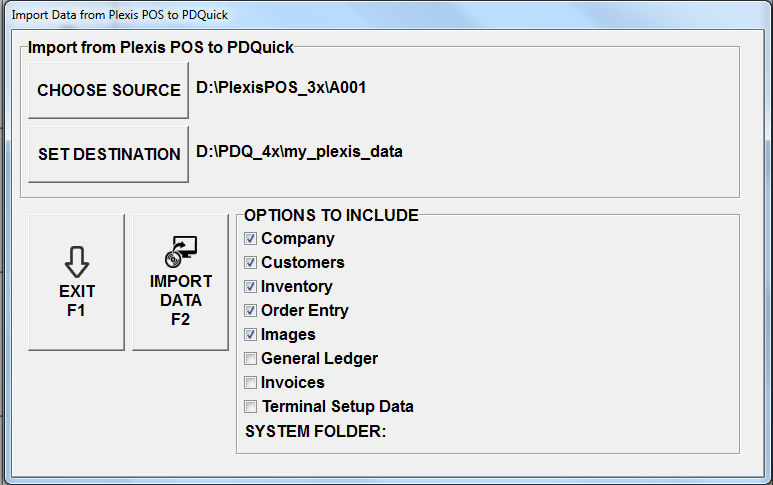Image resolution: width=773 pixels, height=485 pixels.
Task: Uncheck the Order Entry option
Action: click(251, 311)
